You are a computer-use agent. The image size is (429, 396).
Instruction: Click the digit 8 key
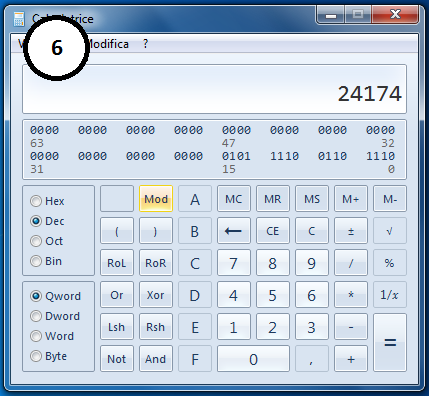(x=273, y=263)
